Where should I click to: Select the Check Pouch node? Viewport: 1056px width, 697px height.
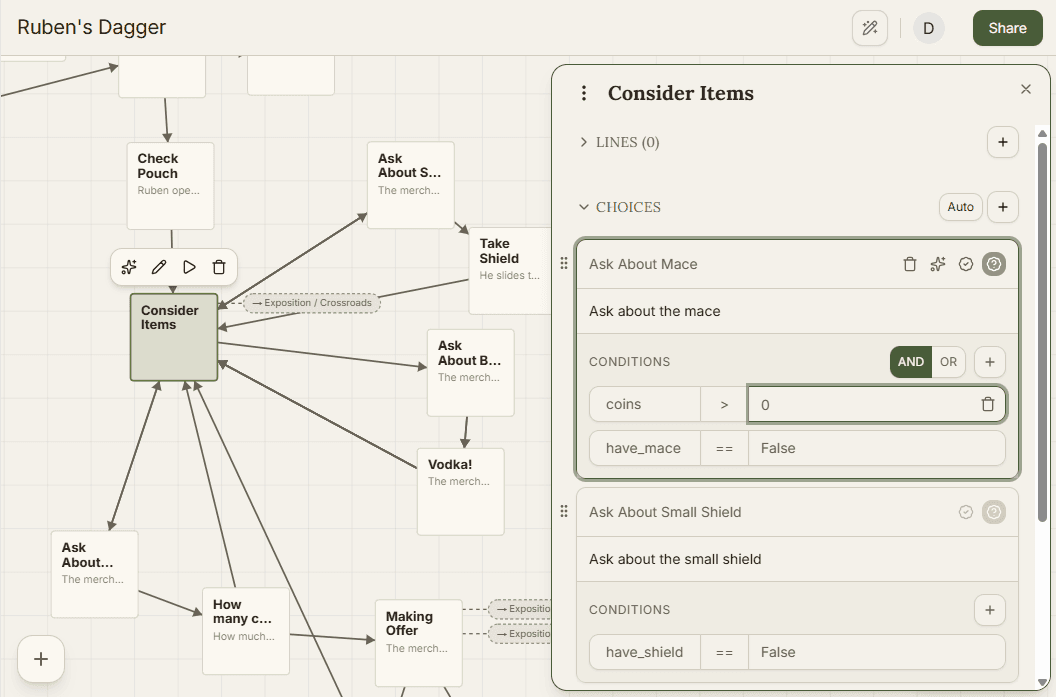click(x=170, y=186)
